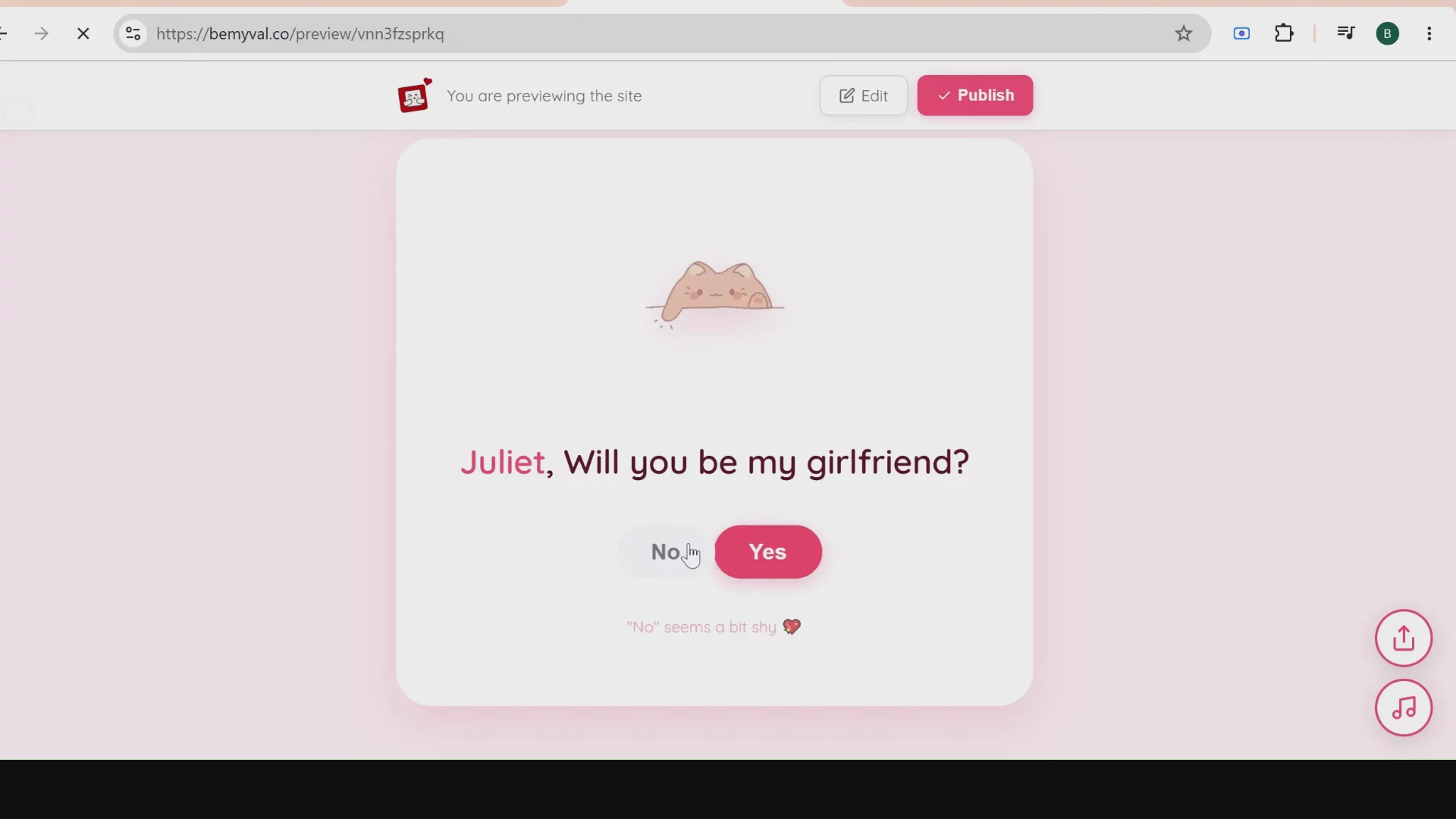Click "Will you be my girlfriend?" heading
Image resolution: width=1456 pixels, height=819 pixels.
click(767, 463)
